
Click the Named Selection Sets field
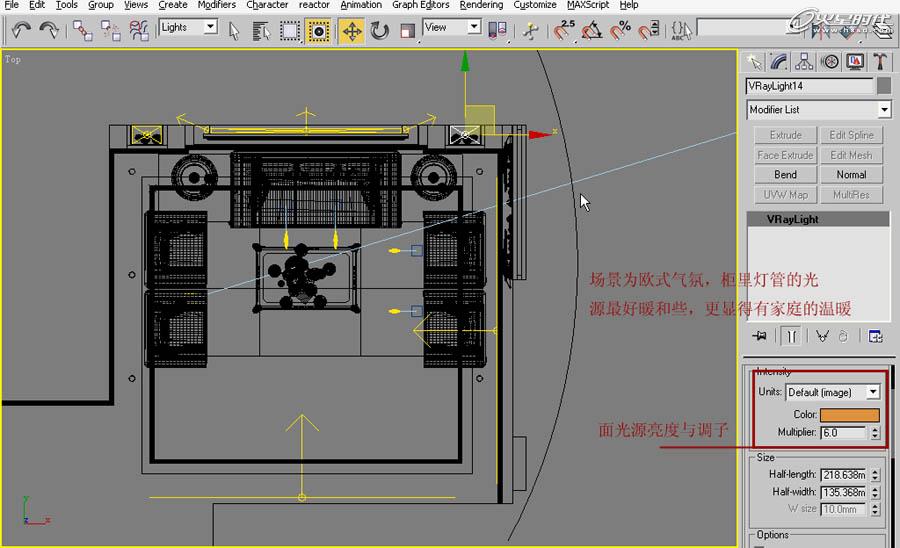tap(745, 27)
